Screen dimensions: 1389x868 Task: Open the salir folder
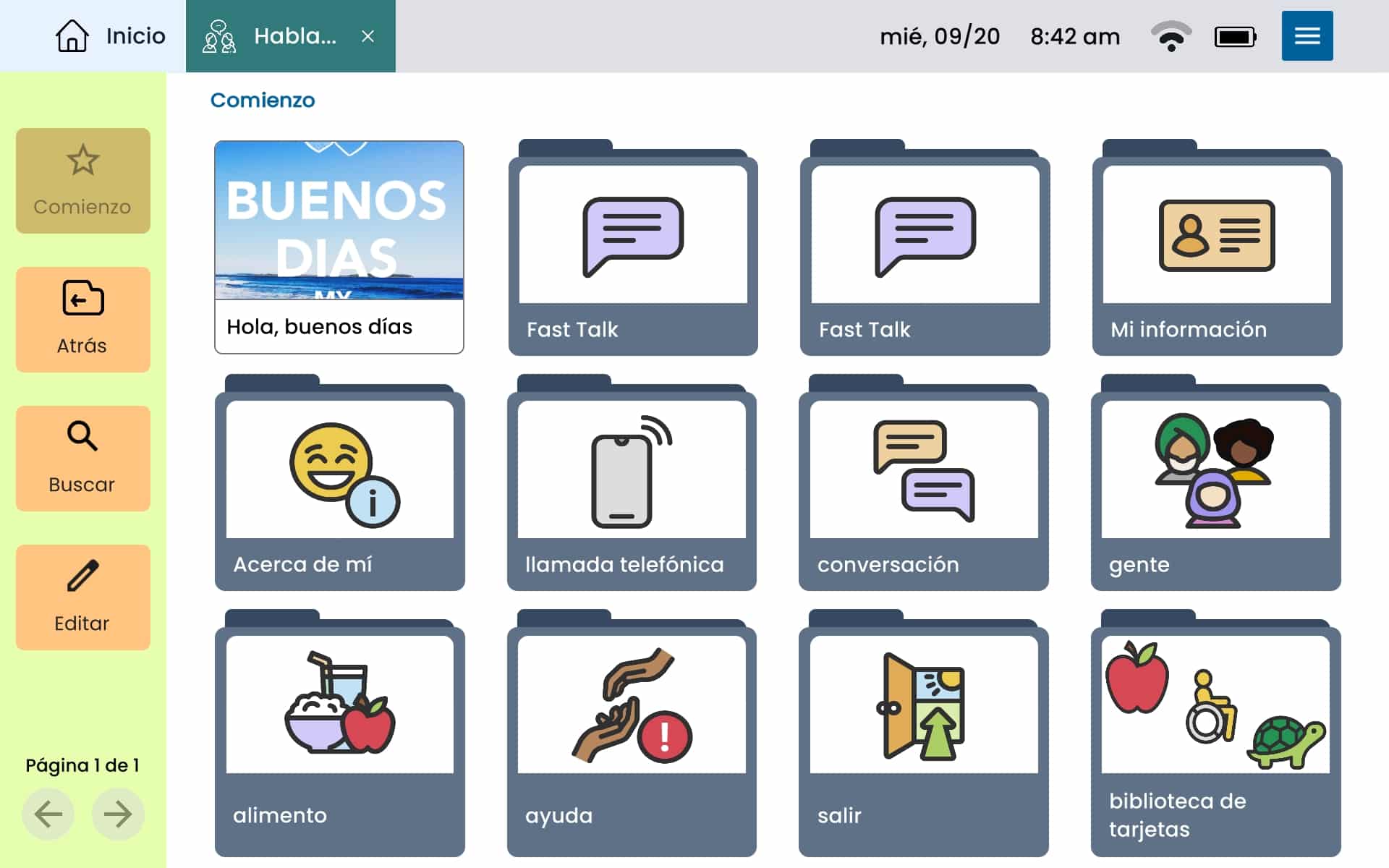923,734
